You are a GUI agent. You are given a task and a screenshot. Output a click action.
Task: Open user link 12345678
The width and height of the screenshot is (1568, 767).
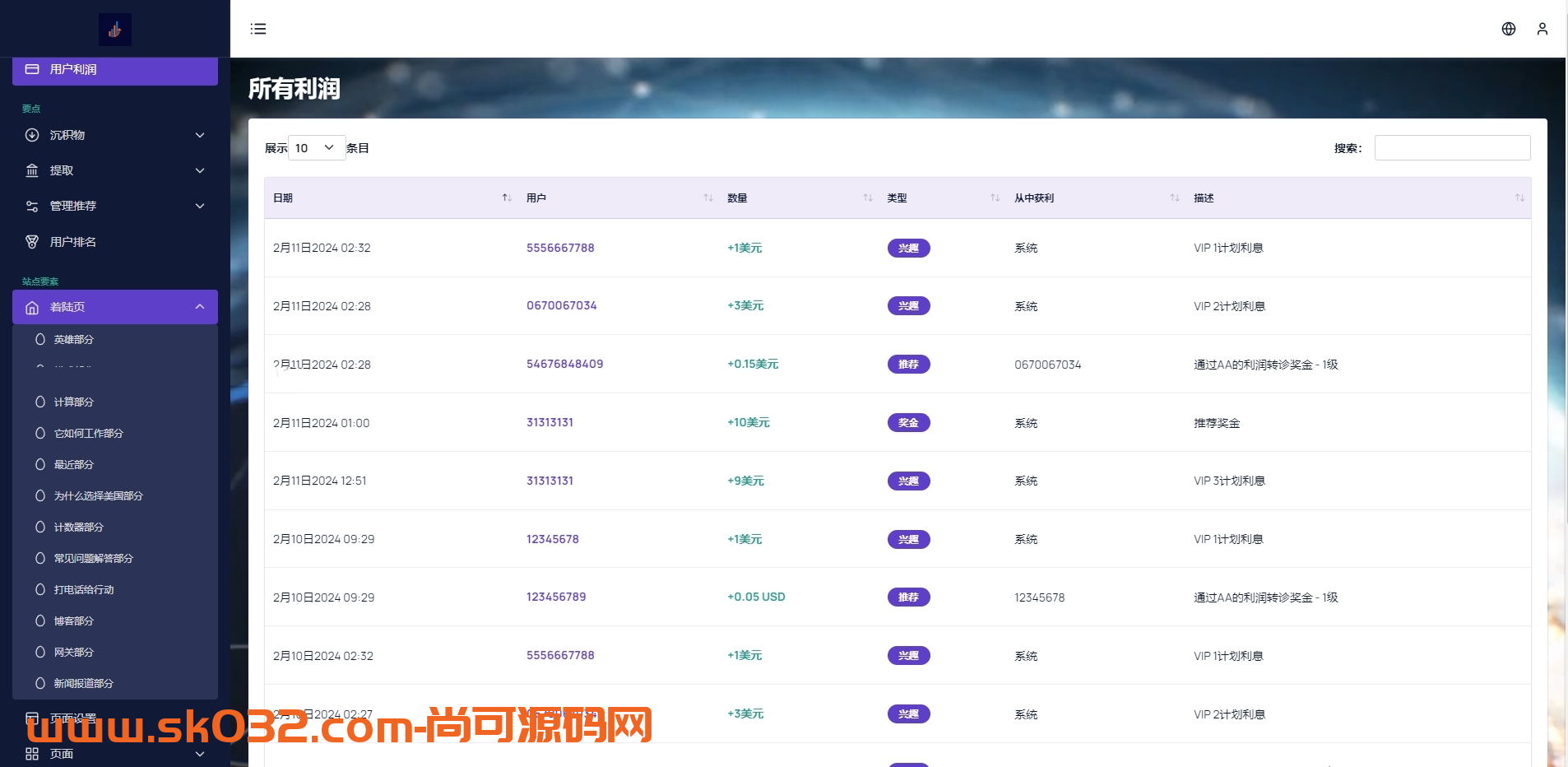point(553,539)
